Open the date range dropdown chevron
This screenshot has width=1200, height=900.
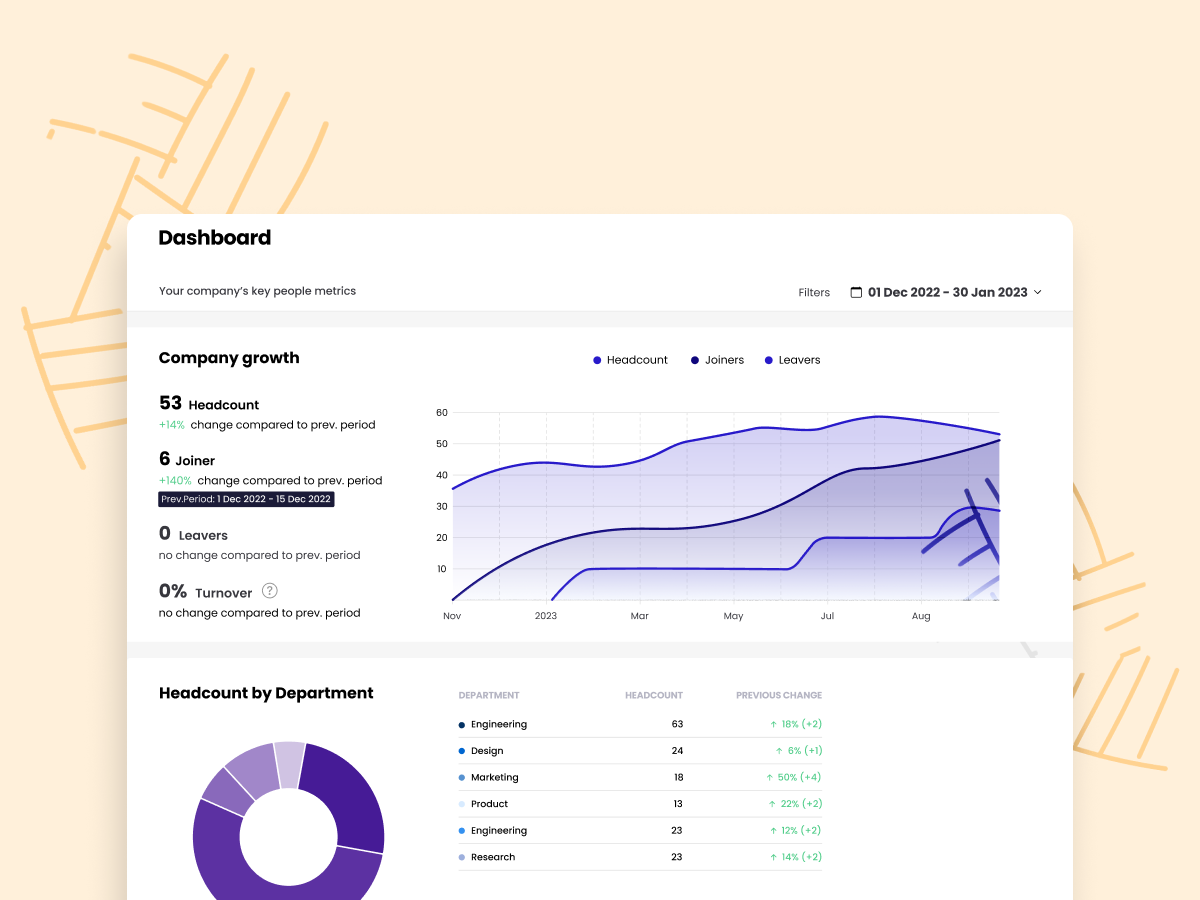[x=1038, y=292]
